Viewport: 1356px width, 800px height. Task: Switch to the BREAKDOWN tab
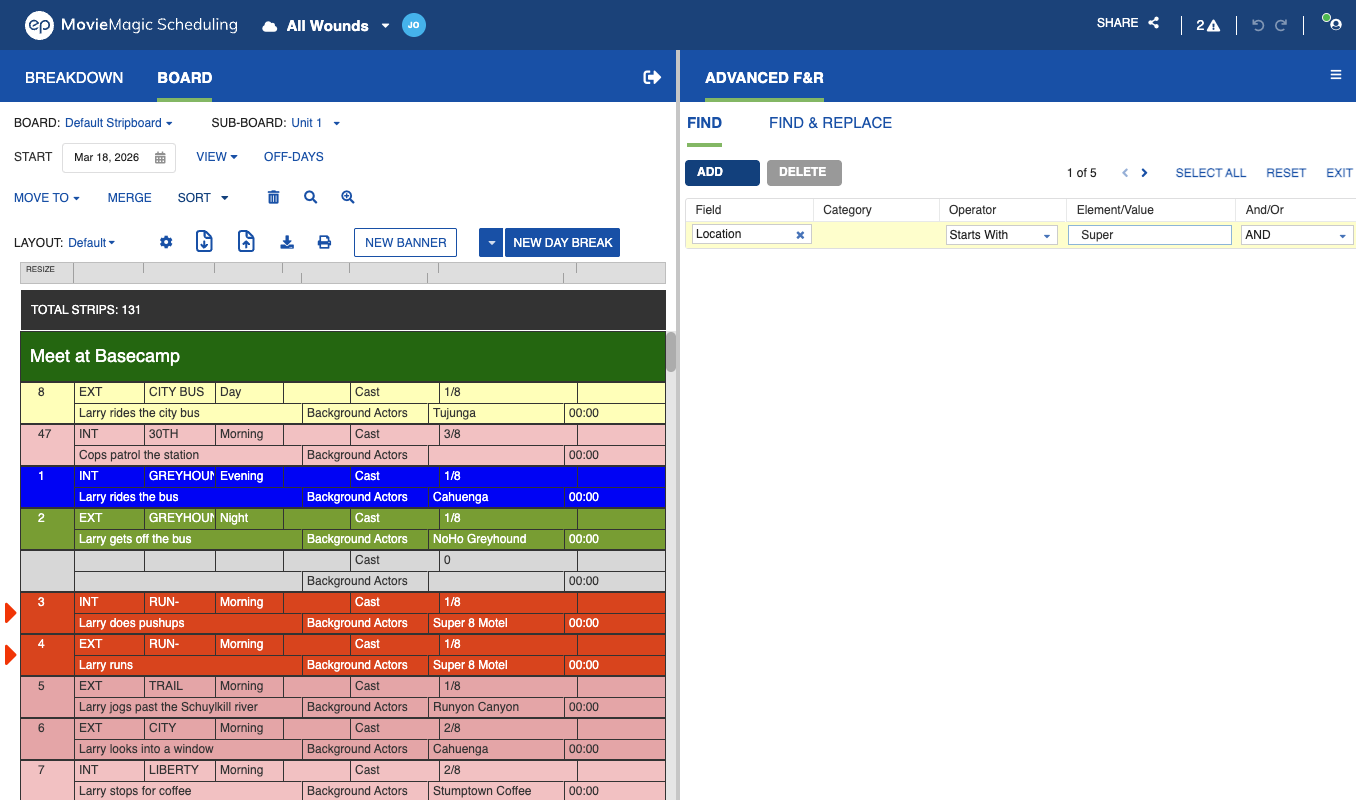pyautogui.click(x=74, y=78)
